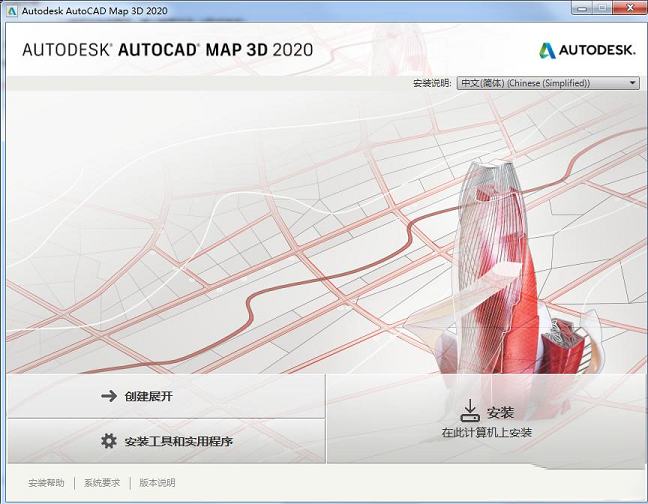
Task: Click the 在此计算机上安装 subtitle text
Action: click(487, 433)
